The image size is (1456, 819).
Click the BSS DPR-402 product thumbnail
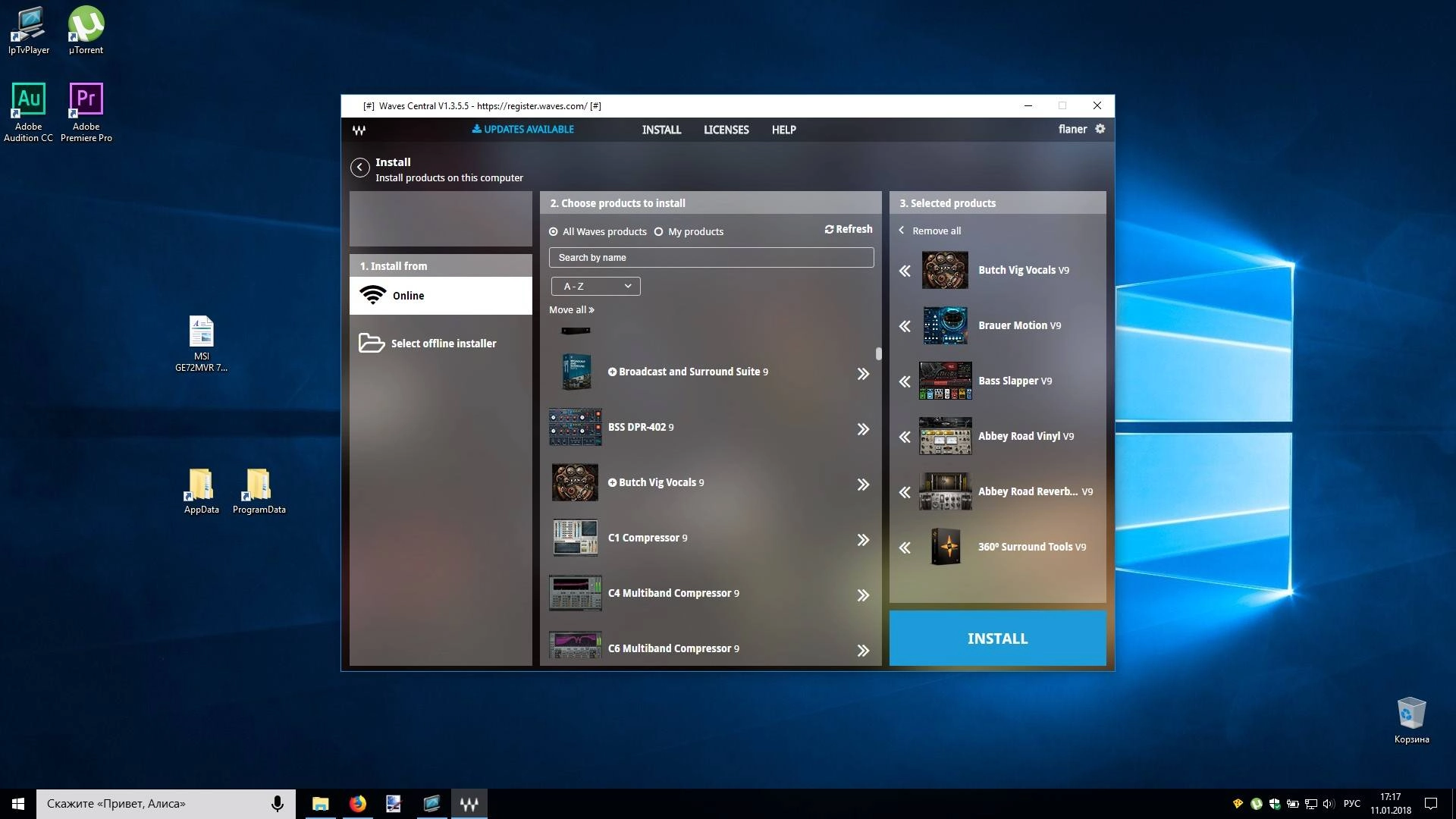575,427
